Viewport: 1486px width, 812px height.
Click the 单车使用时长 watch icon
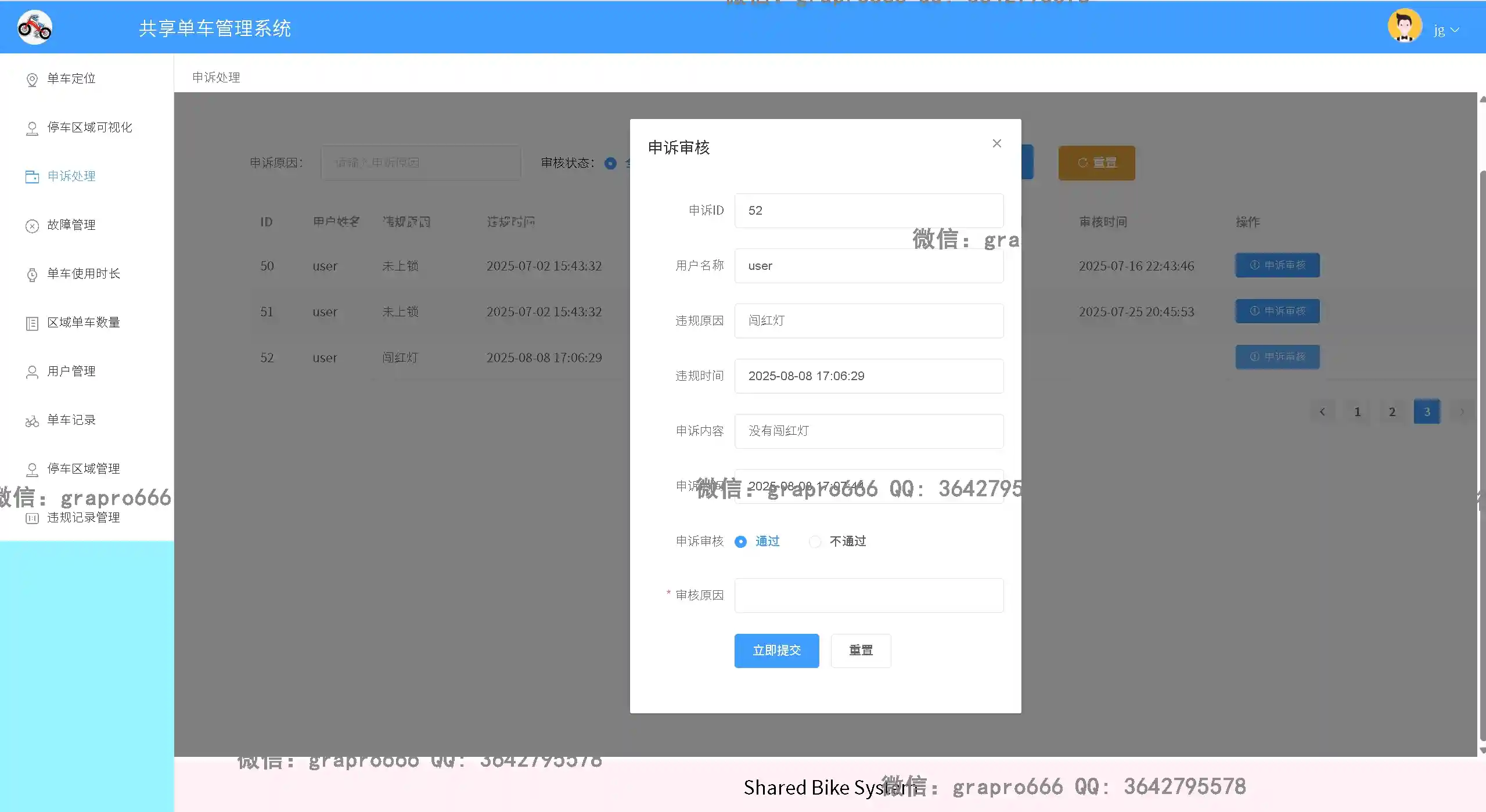(32, 275)
